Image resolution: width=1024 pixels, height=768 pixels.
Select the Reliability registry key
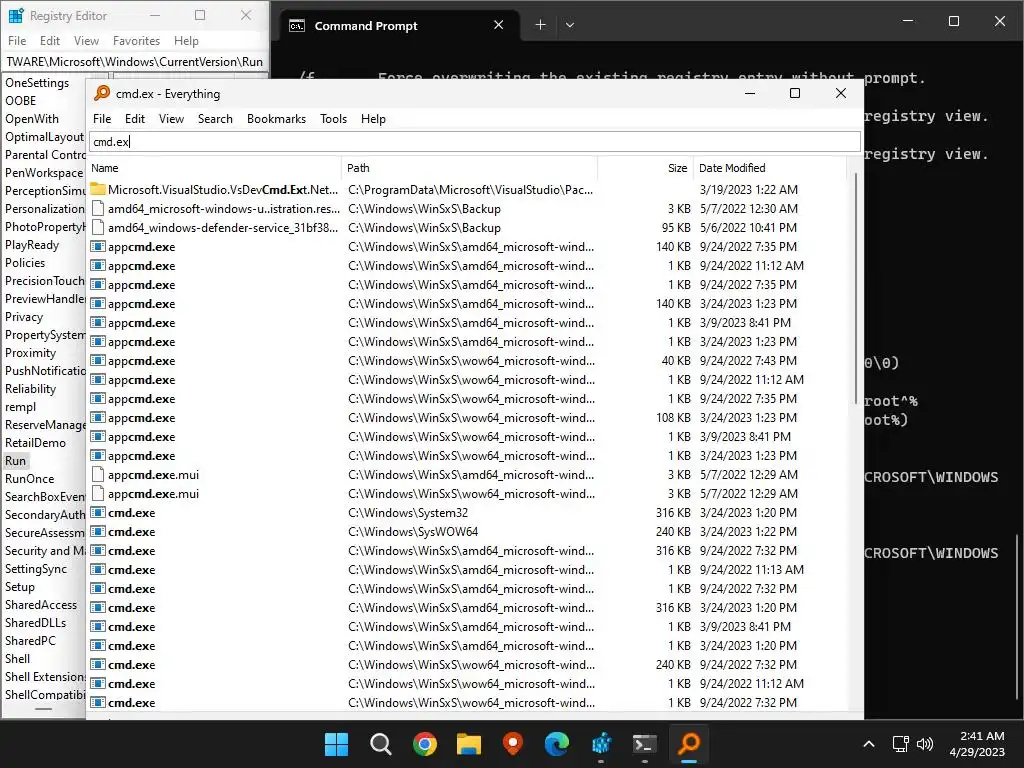click(31, 389)
